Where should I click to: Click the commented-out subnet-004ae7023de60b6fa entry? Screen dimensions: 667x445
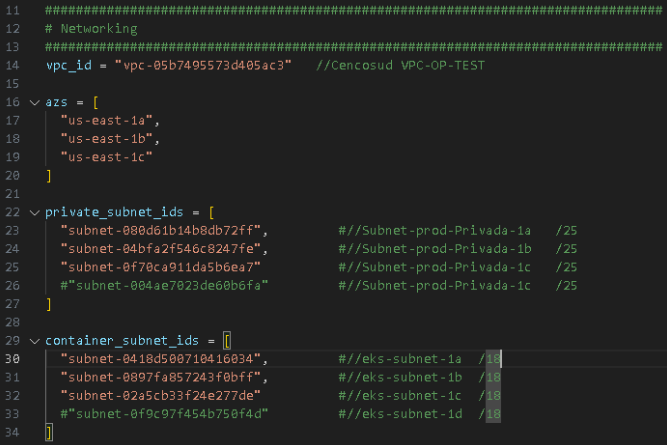[x=164, y=285]
